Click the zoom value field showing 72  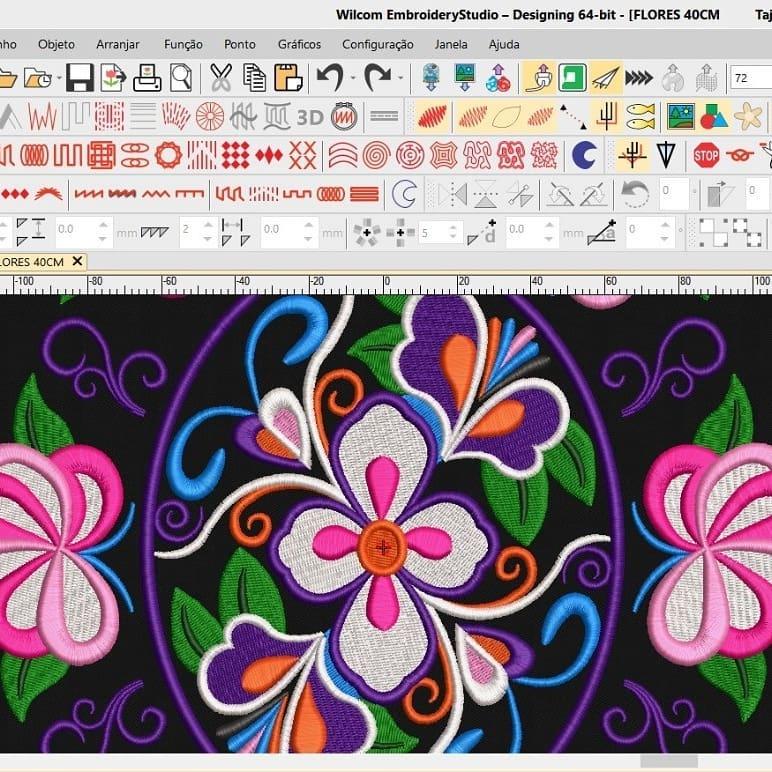(750, 78)
